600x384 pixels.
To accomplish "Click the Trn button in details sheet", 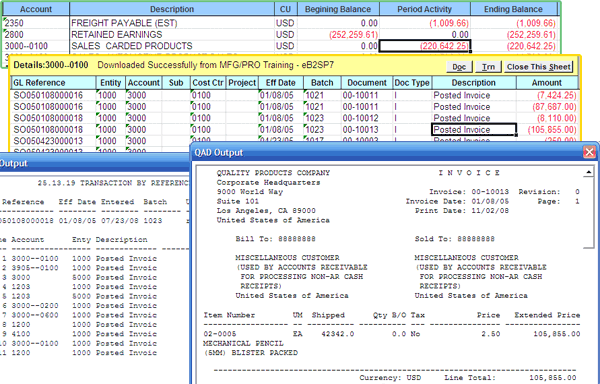I will pyautogui.click(x=488, y=67).
